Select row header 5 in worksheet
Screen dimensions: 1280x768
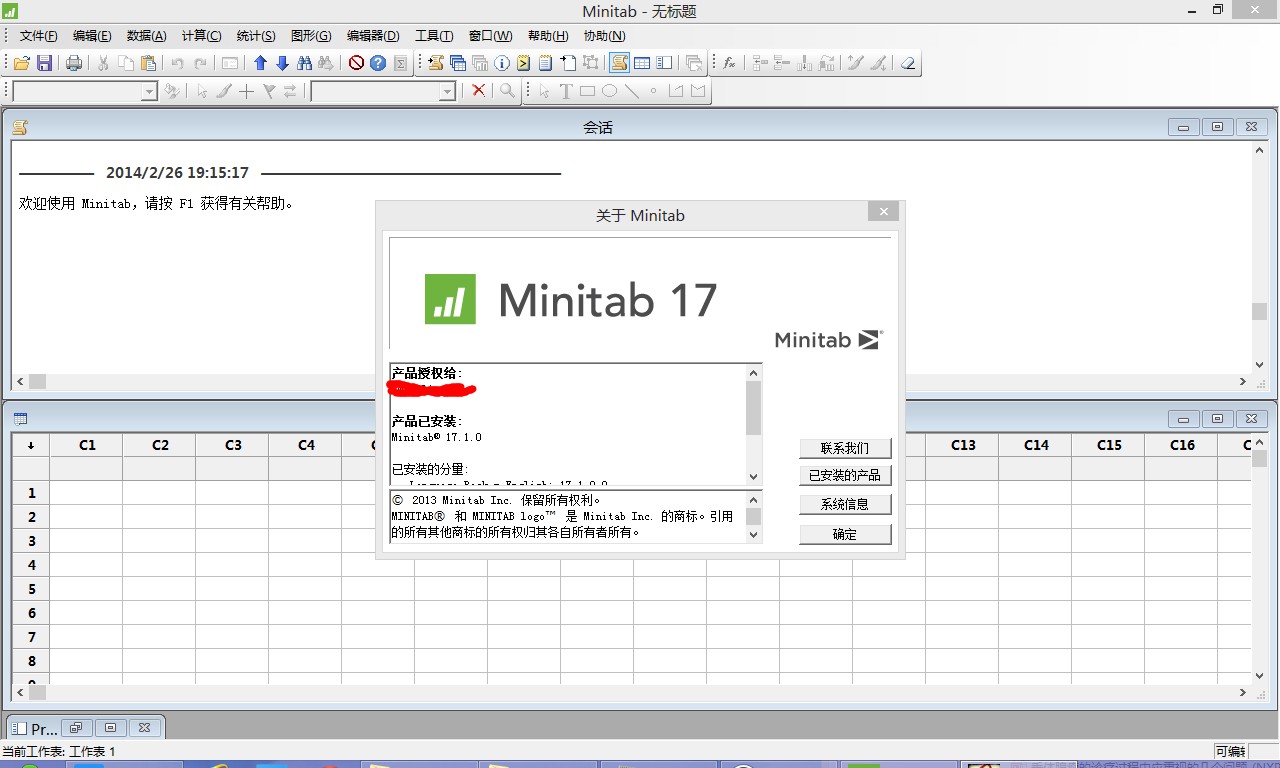31,589
